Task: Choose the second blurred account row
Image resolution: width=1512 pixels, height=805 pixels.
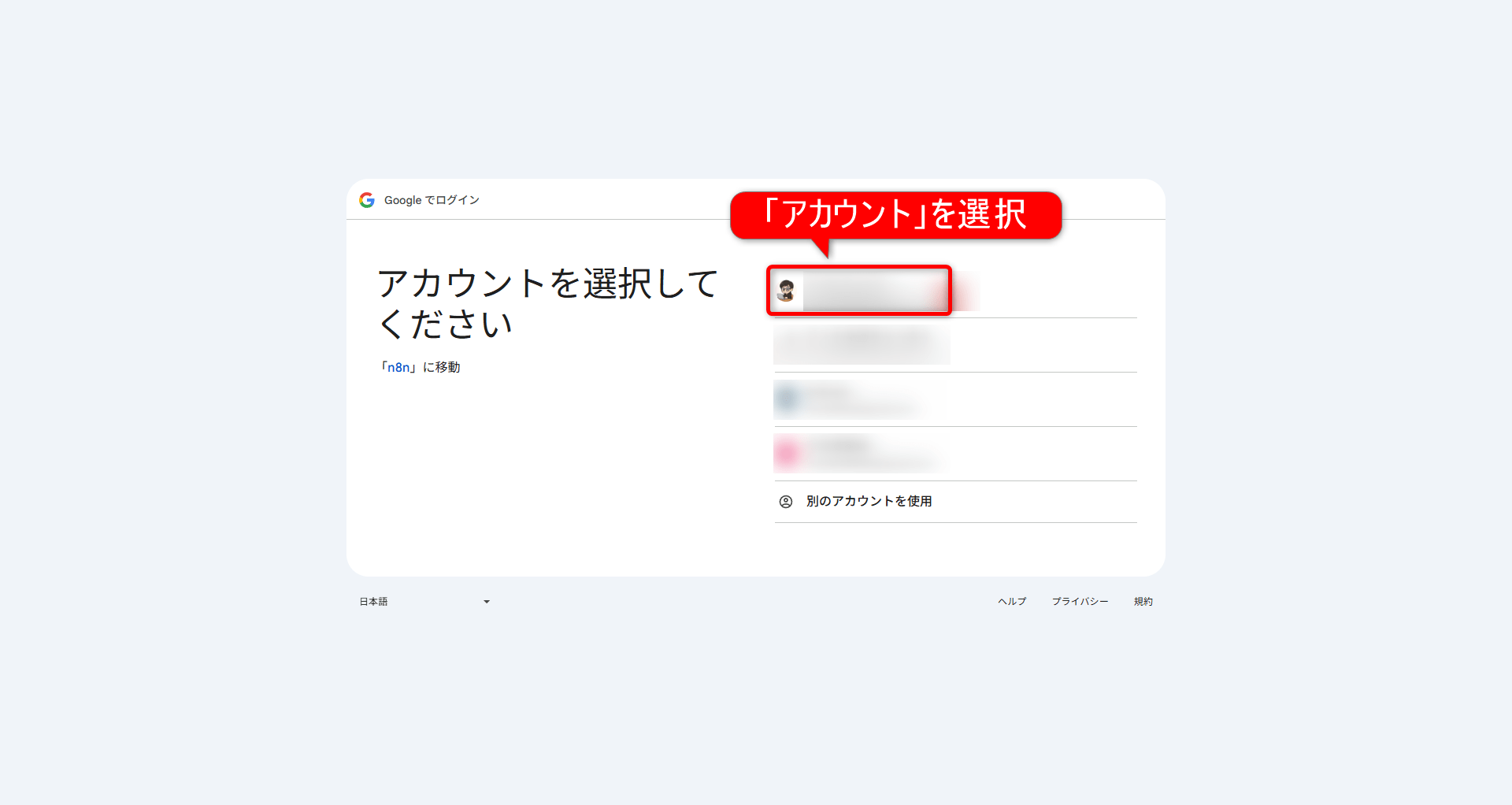Action: 862,345
